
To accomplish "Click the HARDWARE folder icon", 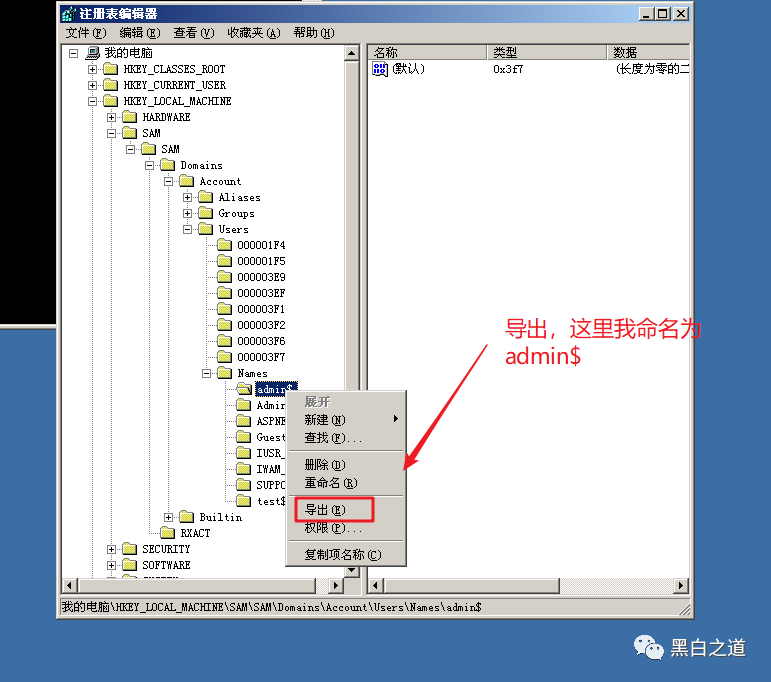I will coord(130,117).
